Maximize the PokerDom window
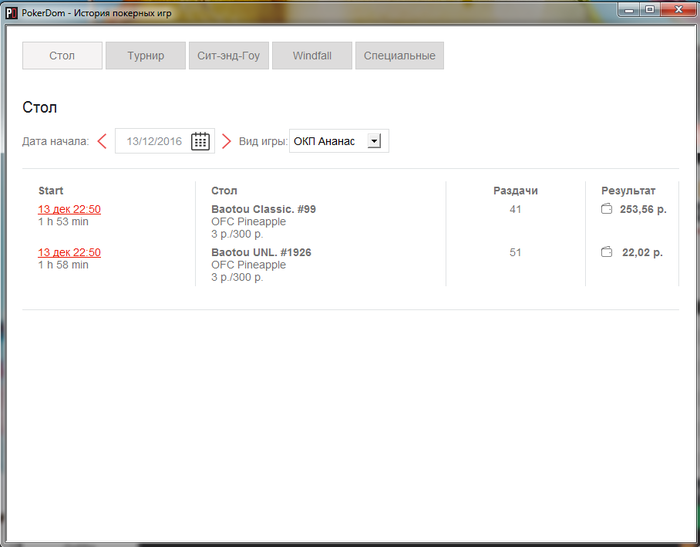700x547 pixels. pyautogui.click(x=650, y=9)
